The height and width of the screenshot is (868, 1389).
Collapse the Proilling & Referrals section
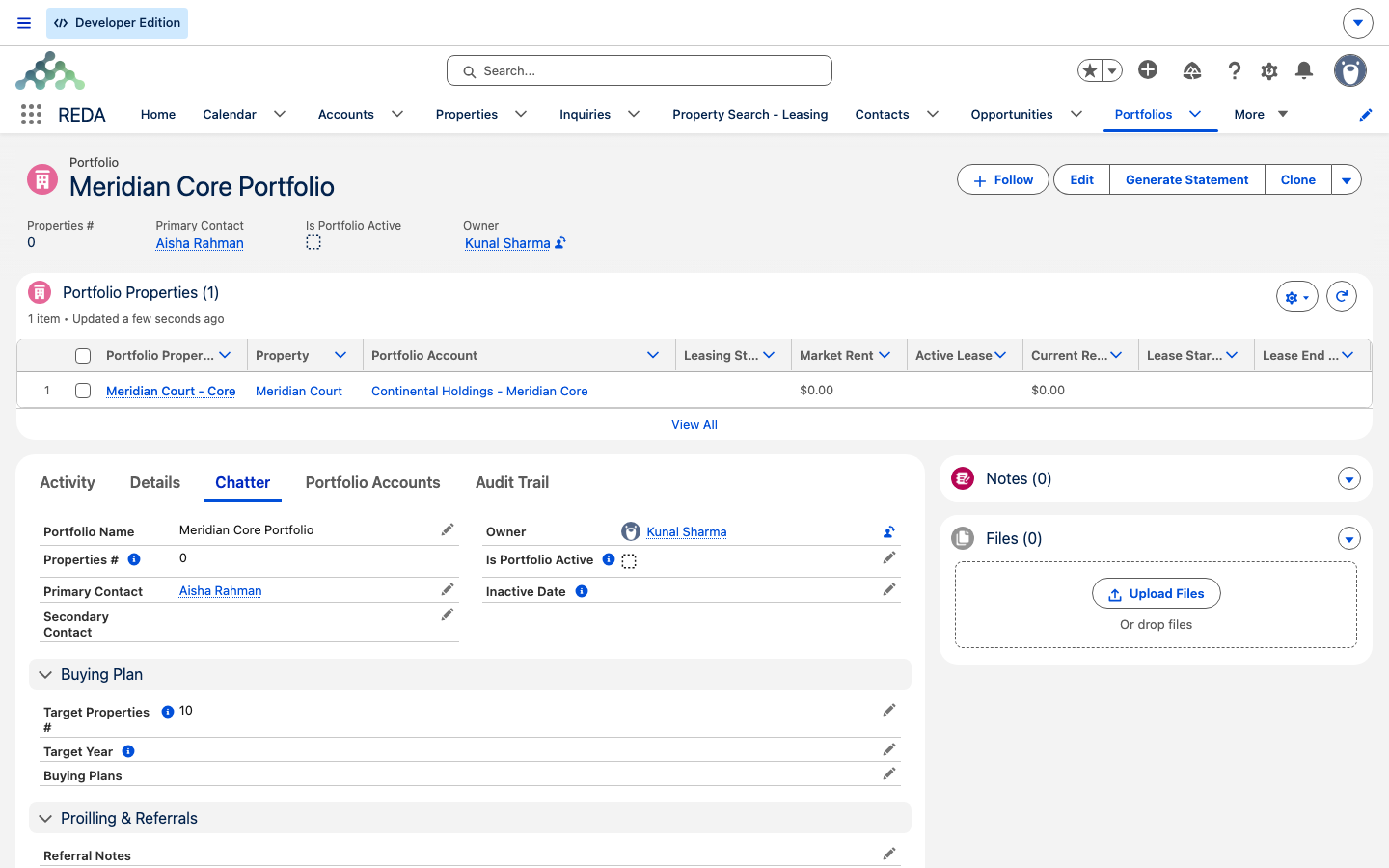click(x=45, y=819)
